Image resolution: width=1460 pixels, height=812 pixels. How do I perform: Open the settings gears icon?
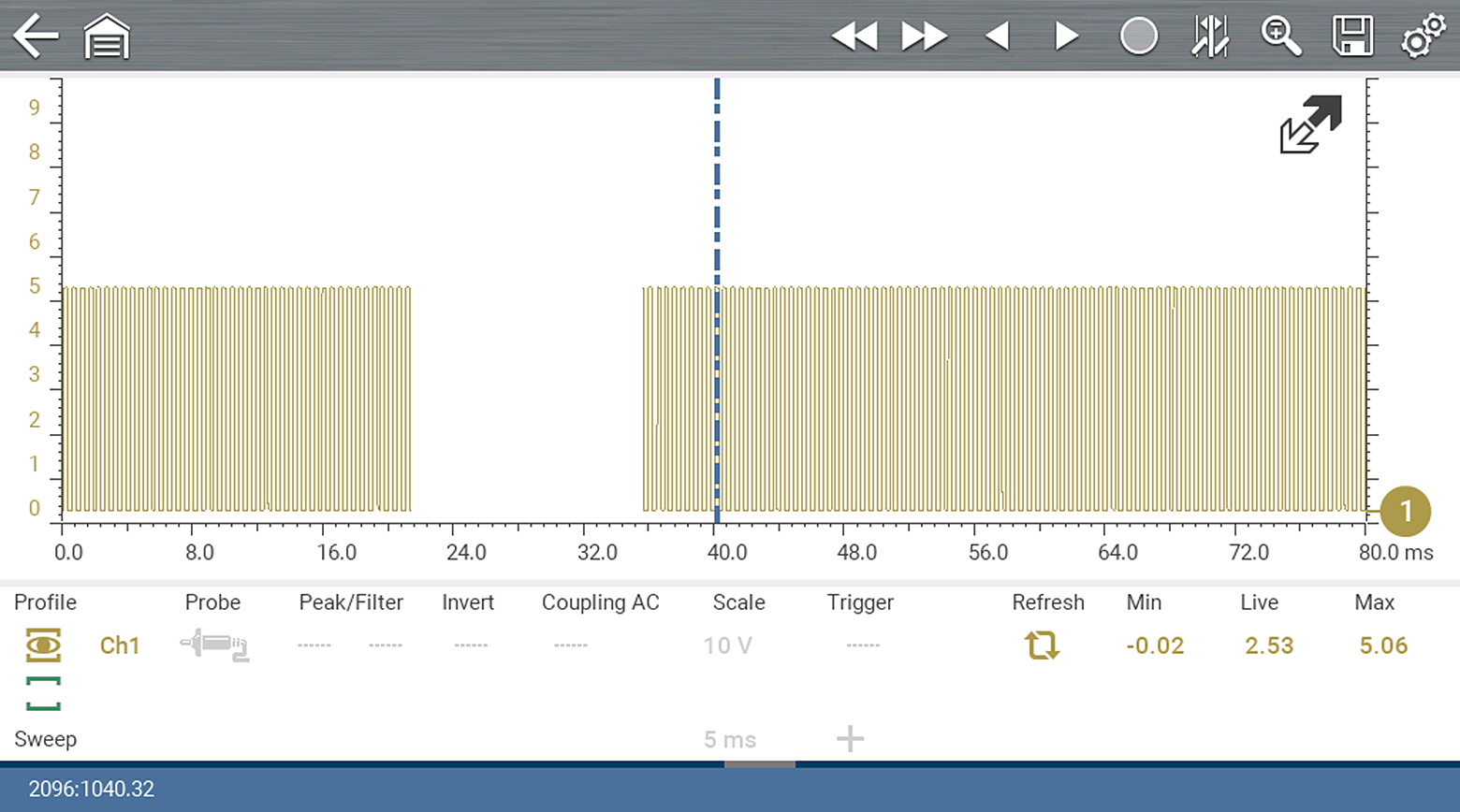1423,36
